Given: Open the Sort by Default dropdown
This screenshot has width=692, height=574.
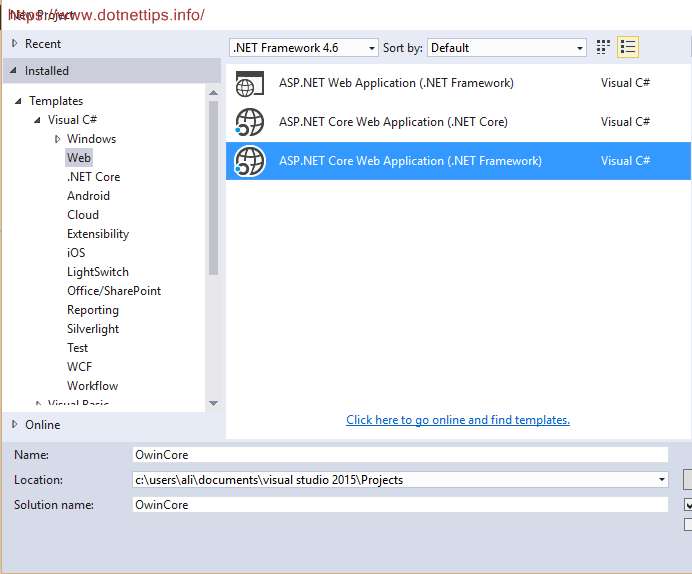Looking at the screenshot, I should pos(507,48).
